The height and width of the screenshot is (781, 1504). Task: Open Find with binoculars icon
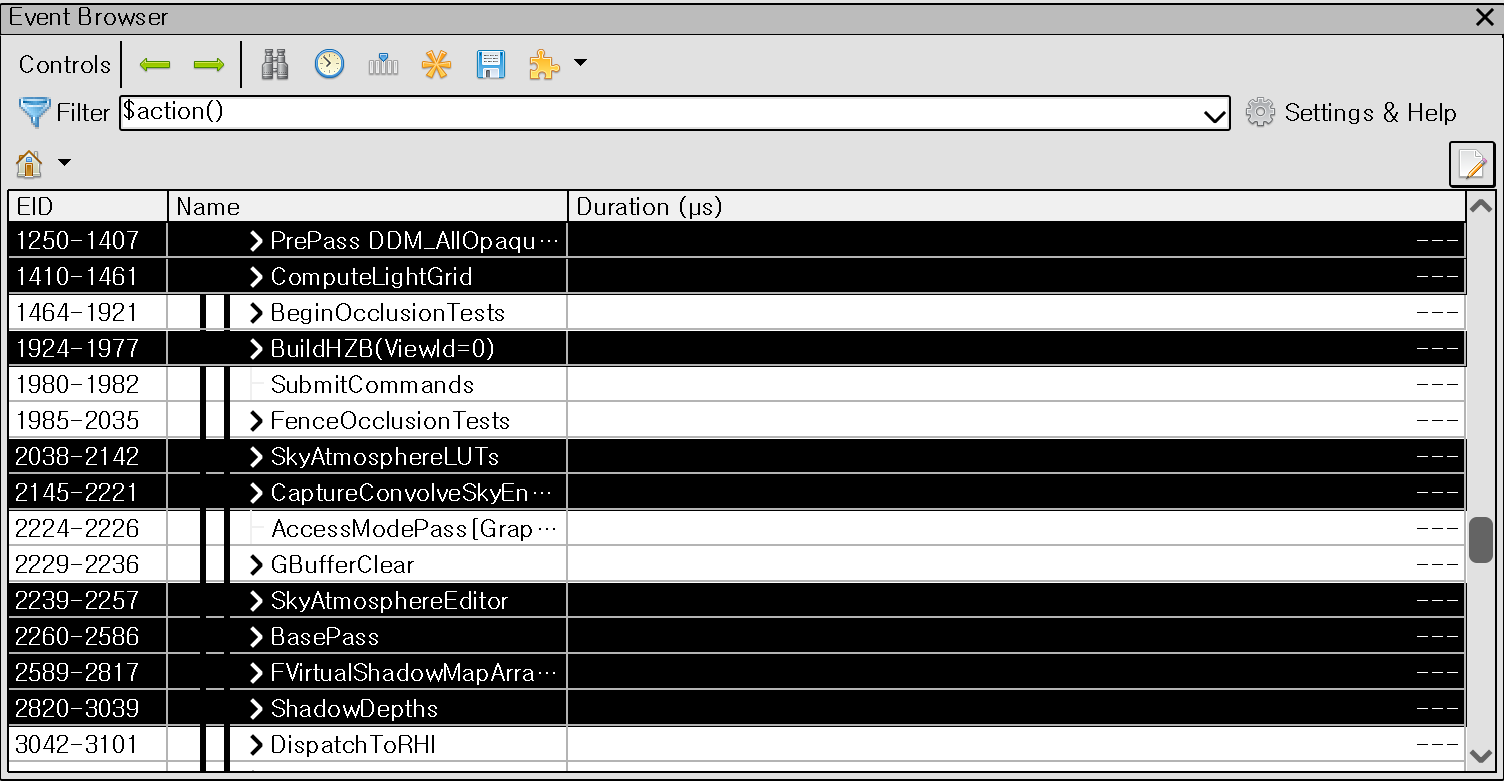[275, 65]
